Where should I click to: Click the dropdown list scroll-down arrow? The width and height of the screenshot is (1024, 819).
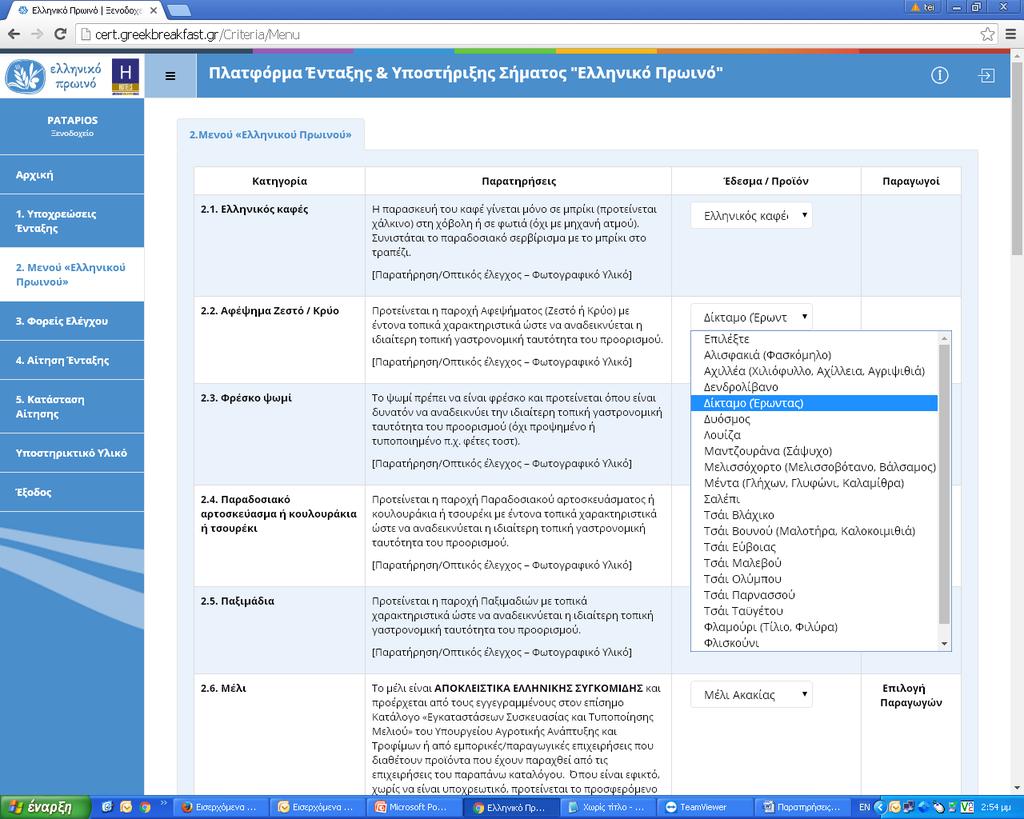click(x=944, y=644)
